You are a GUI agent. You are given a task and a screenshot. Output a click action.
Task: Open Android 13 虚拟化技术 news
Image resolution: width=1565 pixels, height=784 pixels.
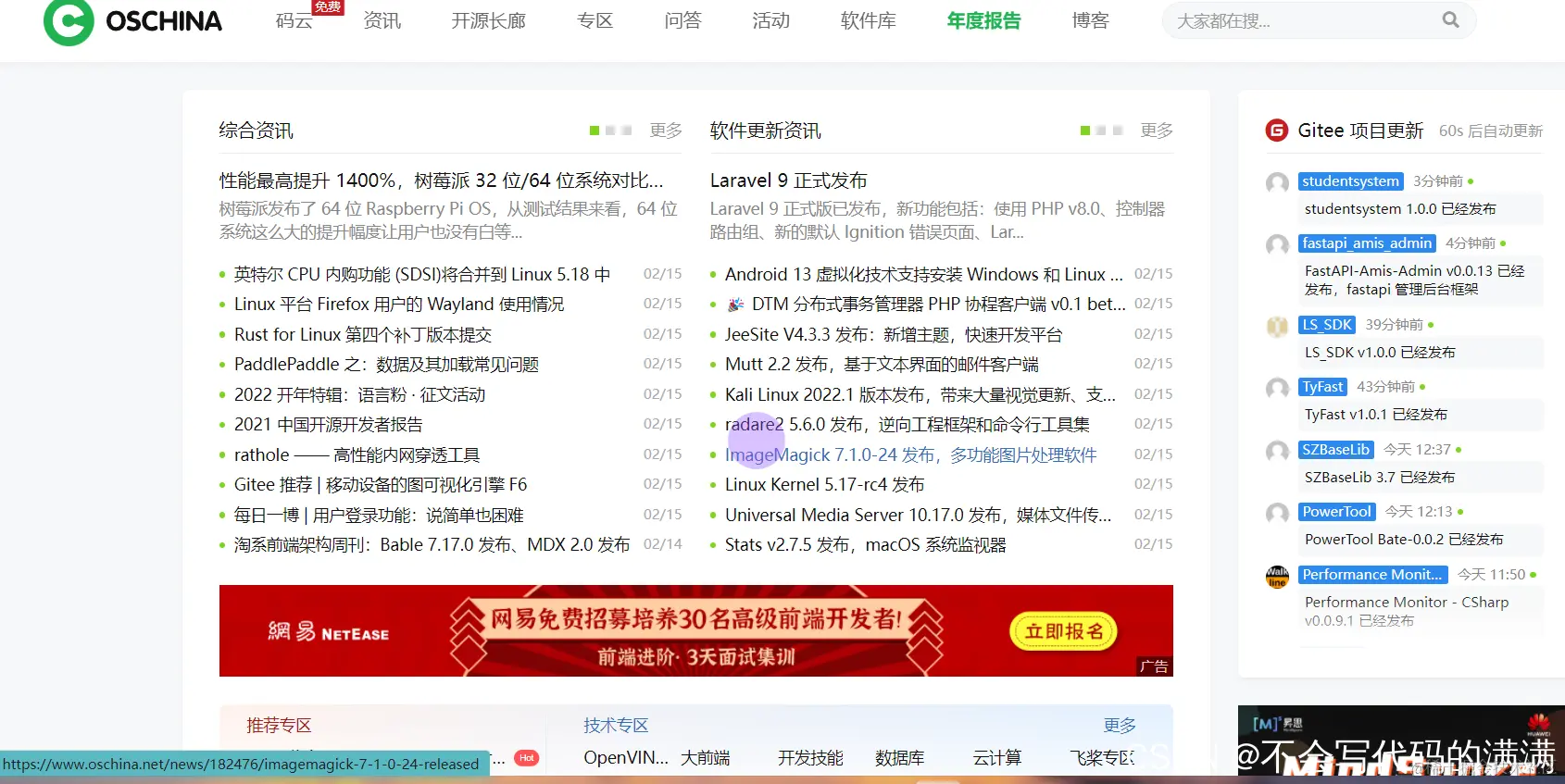click(x=924, y=275)
